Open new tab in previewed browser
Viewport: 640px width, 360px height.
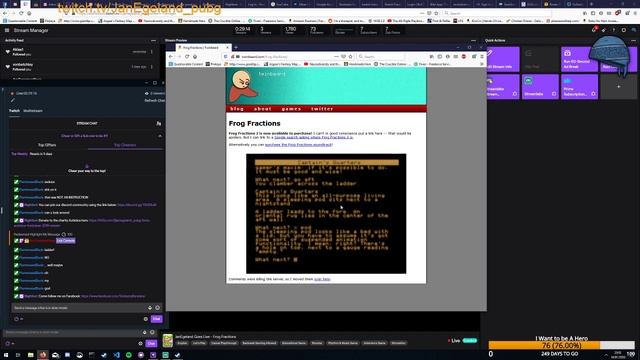coord(236,47)
